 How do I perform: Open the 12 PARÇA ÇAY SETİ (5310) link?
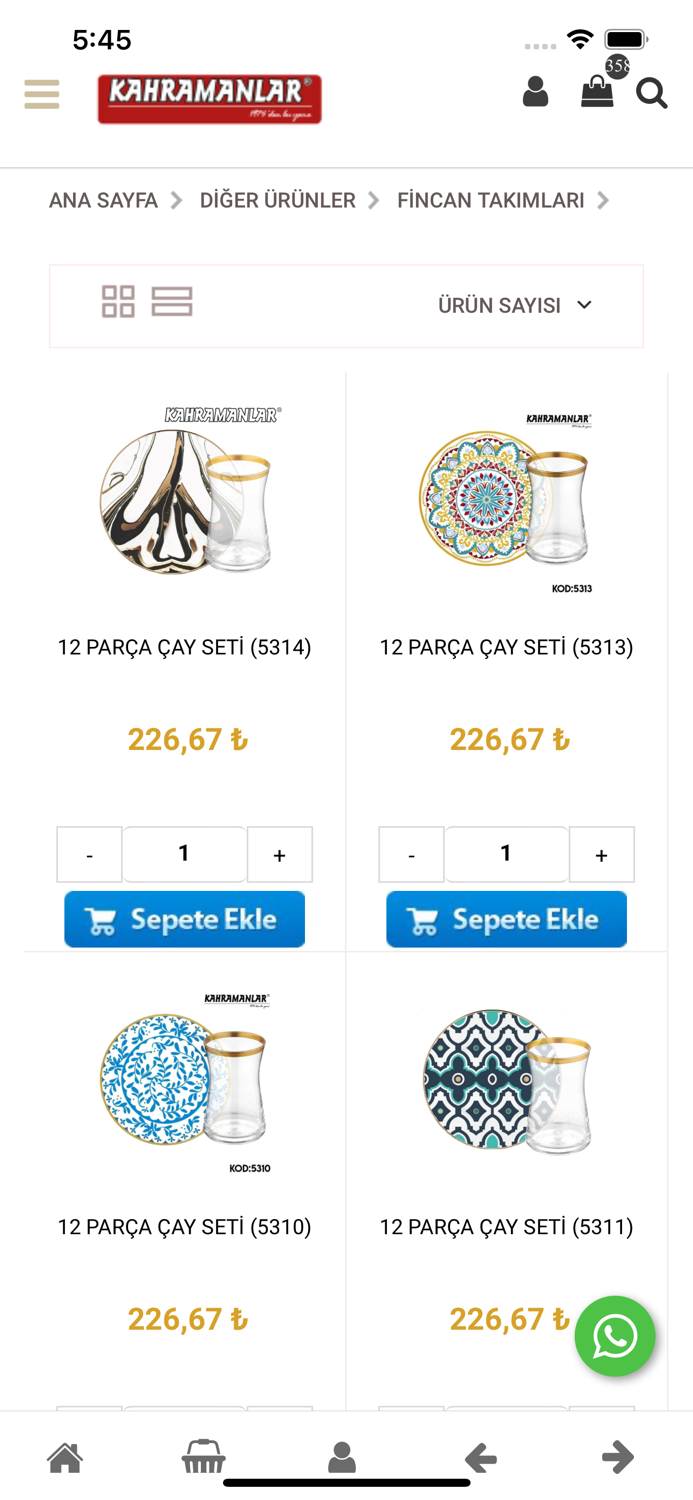tap(184, 1226)
